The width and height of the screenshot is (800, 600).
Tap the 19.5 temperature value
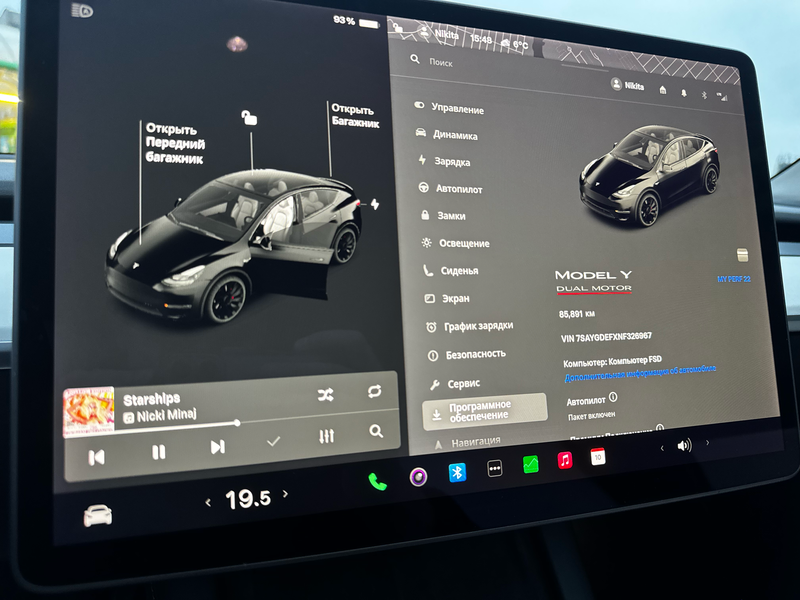pos(248,498)
